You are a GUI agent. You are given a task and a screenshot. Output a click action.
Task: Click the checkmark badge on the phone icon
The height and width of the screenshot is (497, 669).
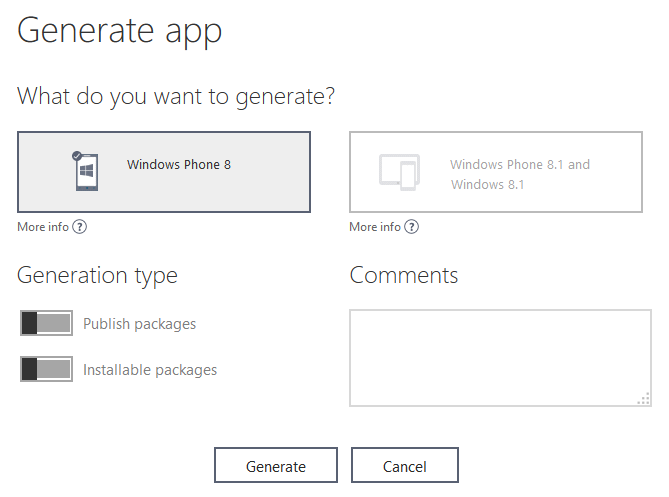[x=76, y=156]
